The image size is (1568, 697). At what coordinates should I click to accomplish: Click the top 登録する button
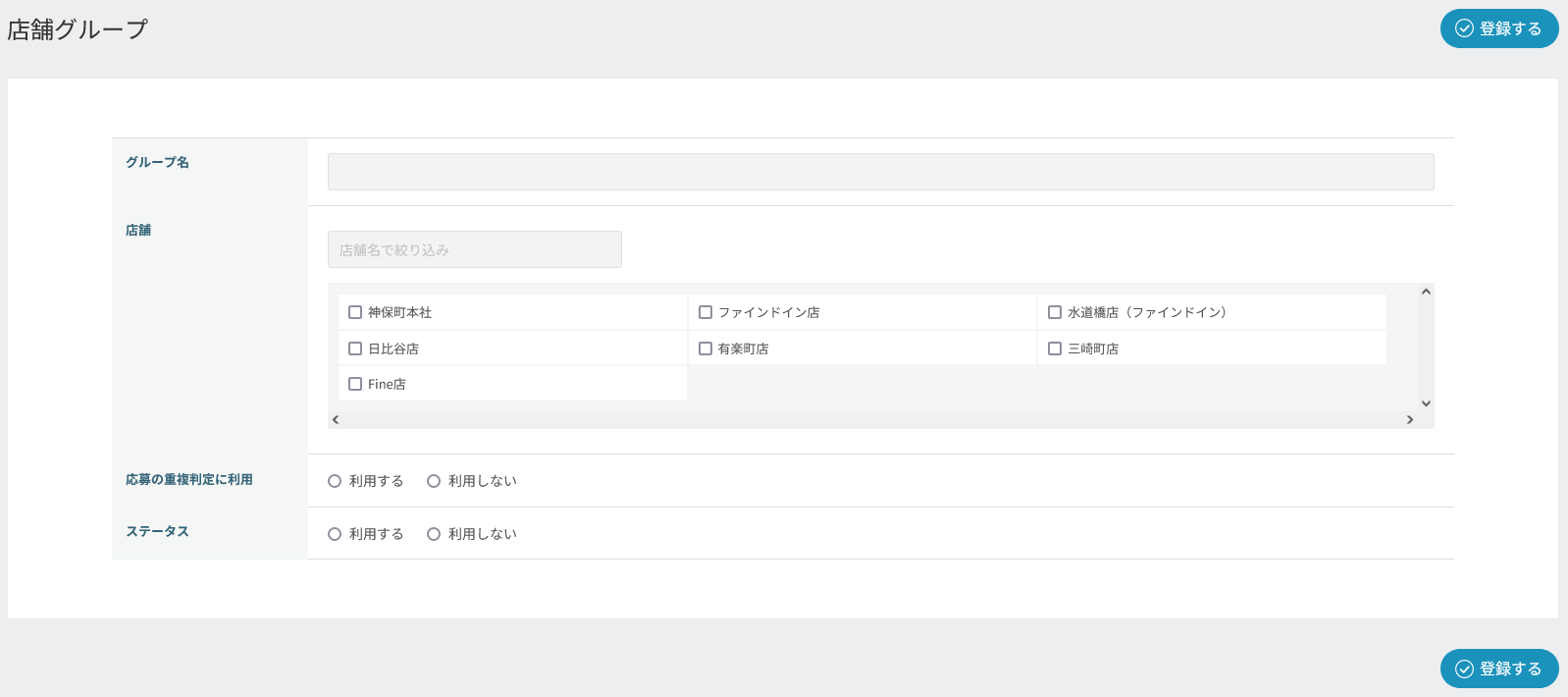[1498, 28]
